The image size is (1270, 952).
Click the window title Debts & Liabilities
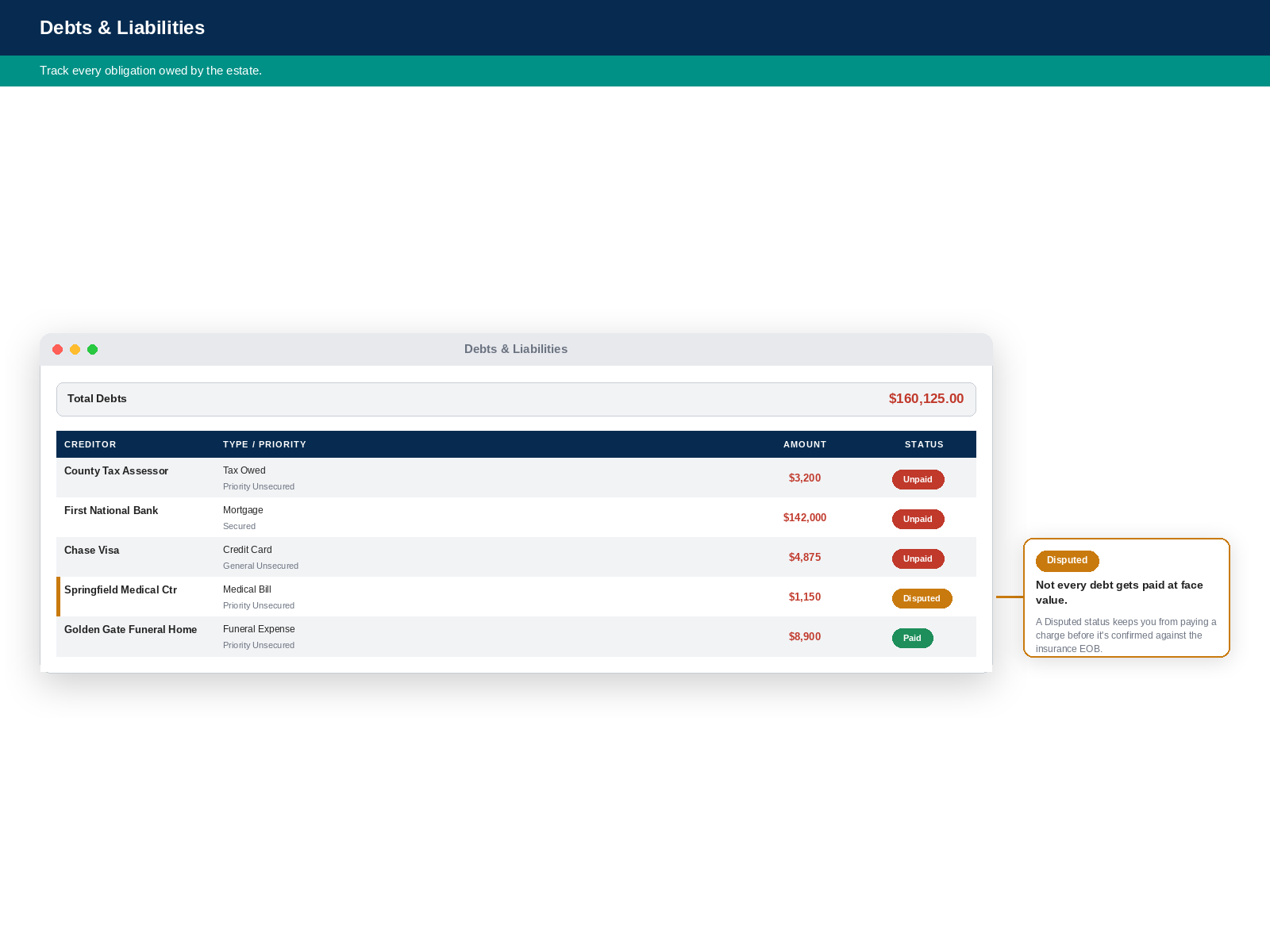point(516,349)
